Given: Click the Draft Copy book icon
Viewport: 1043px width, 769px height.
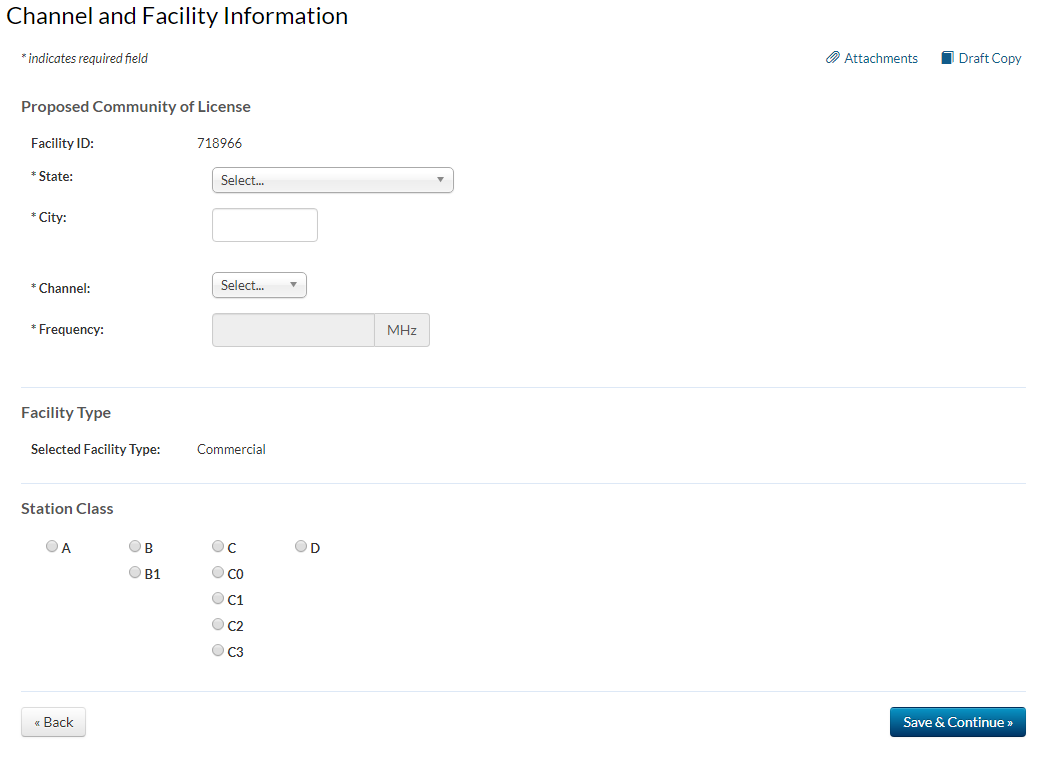Looking at the screenshot, I should click(947, 58).
